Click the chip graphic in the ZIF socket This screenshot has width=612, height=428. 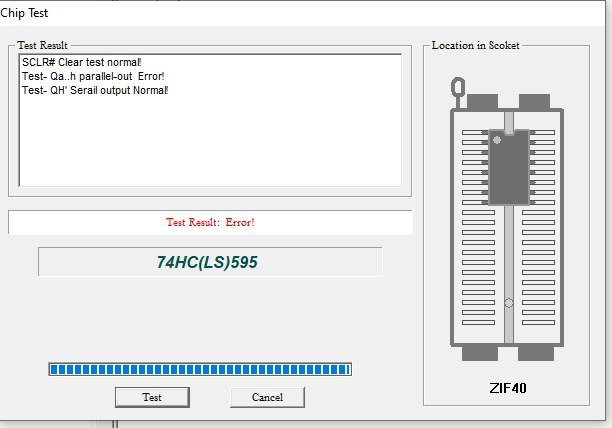click(x=509, y=168)
